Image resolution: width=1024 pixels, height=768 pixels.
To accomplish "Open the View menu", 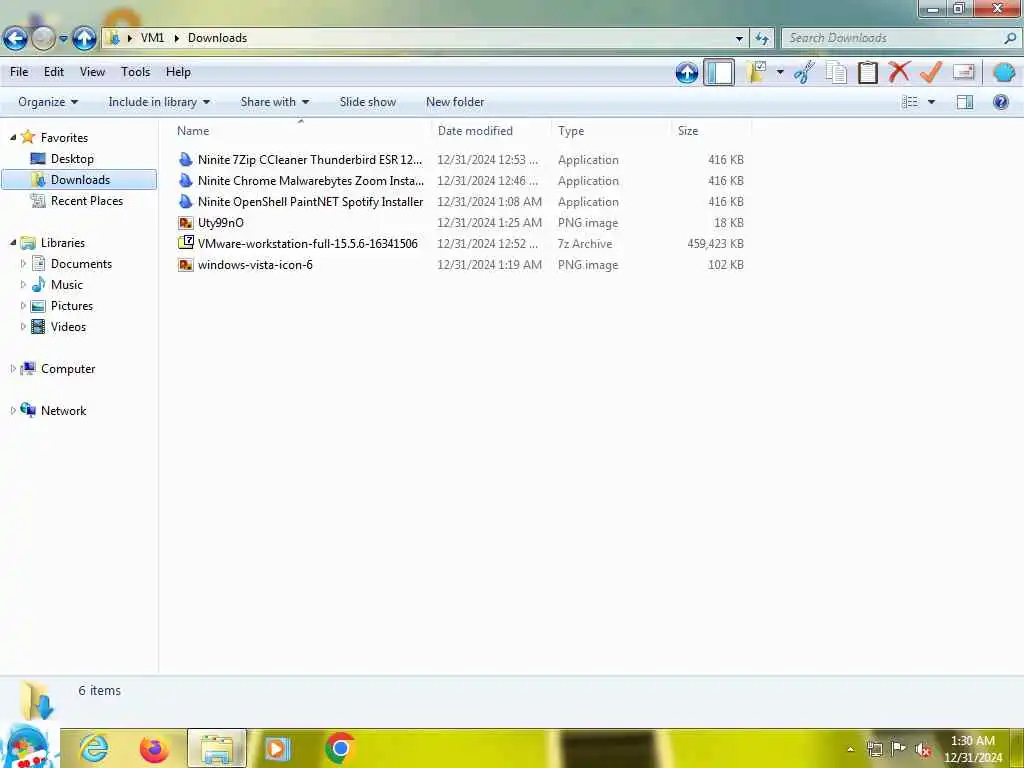I will click(92, 72).
